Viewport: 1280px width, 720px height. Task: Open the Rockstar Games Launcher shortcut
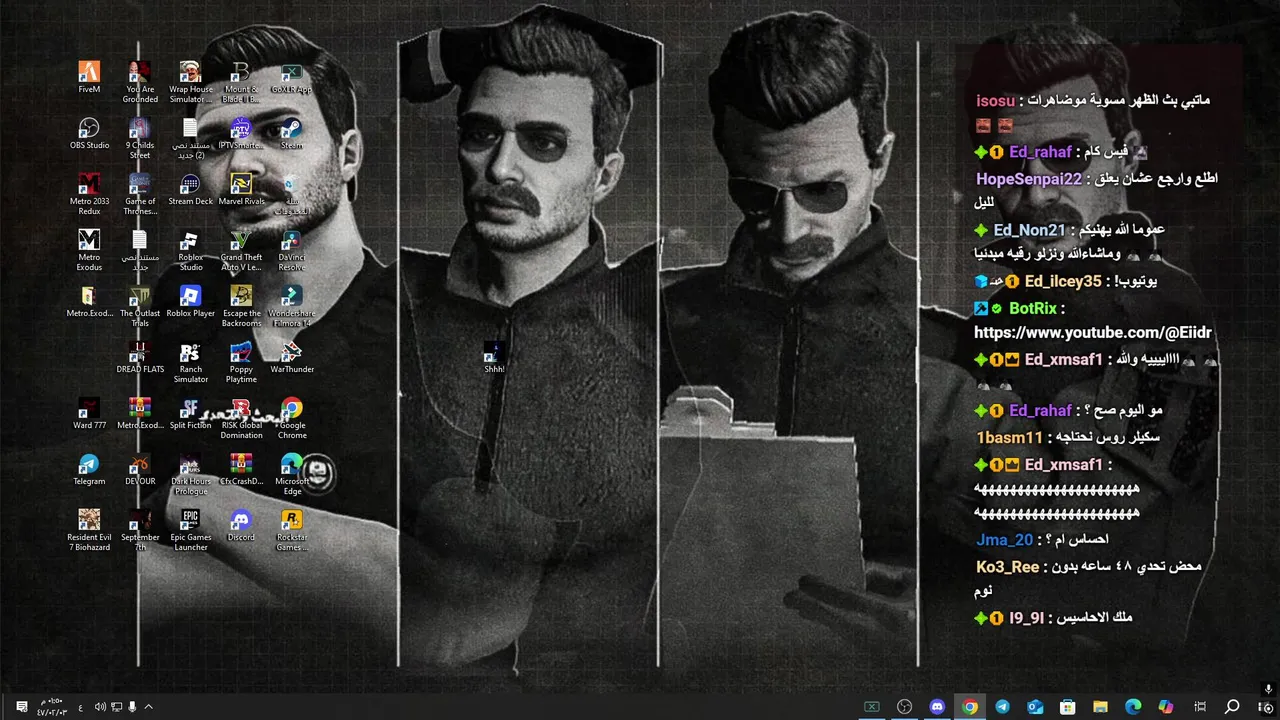(291, 531)
